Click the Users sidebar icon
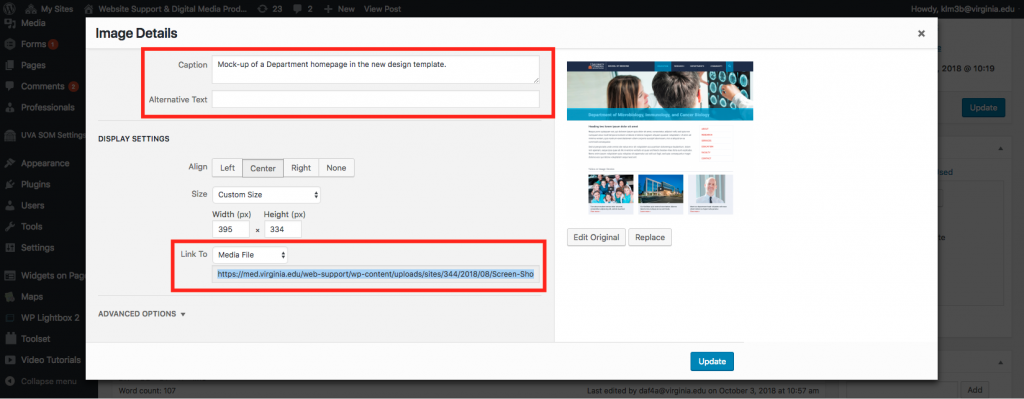1024x399 pixels. (10, 205)
